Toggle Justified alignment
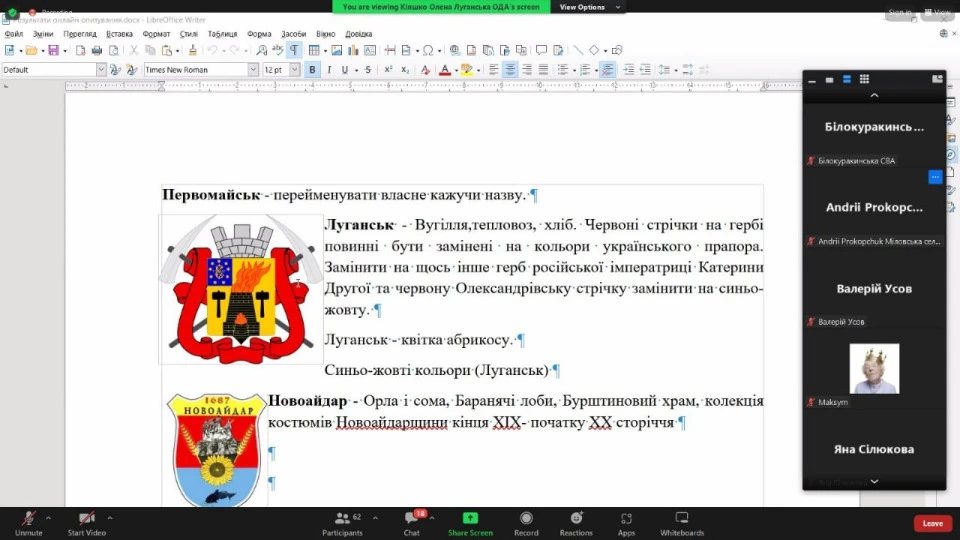Screen dimensions: 960x540 (x=543, y=70)
